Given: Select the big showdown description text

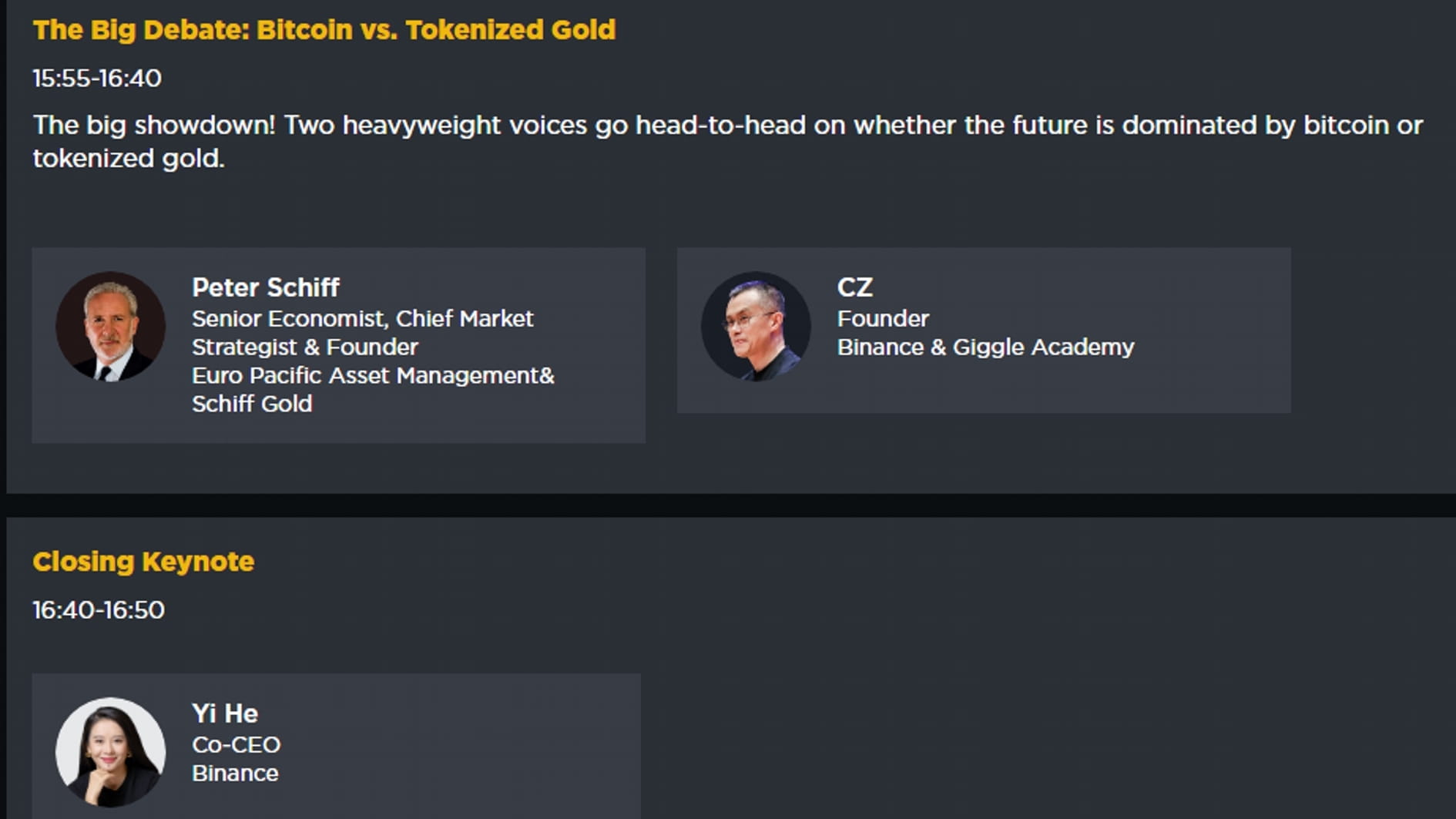Looking at the screenshot, I should point(726,141).
